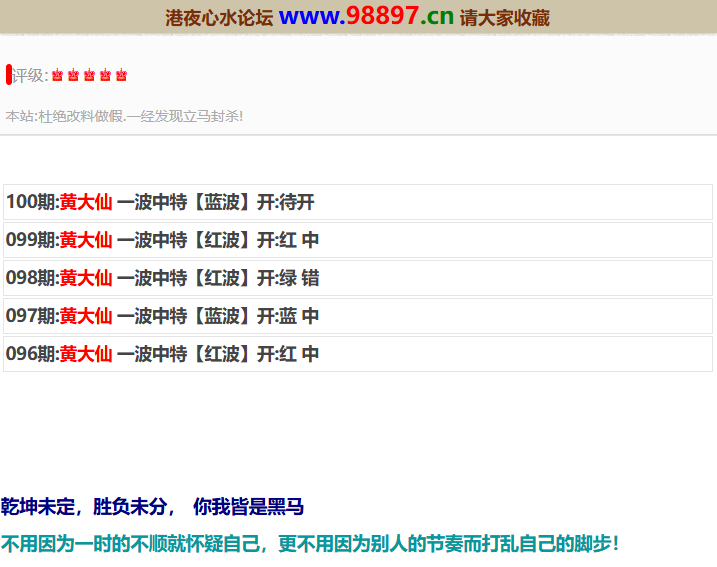Click the fifth crown rating icon
Screen dimensions: 717x567
pyautogui.click(x=121, y=76)
